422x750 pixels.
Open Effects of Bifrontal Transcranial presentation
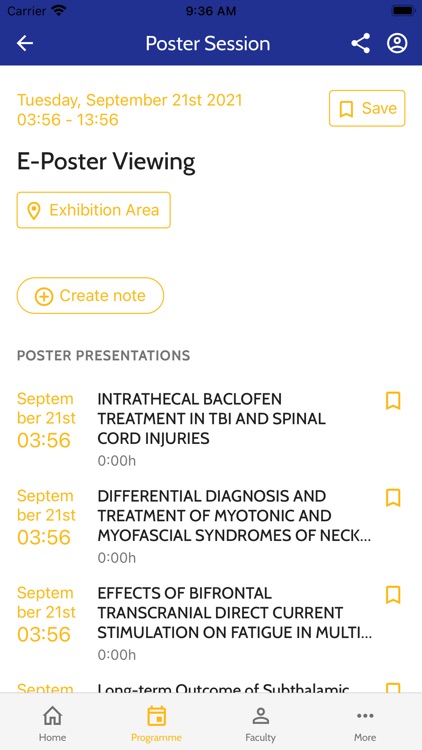211,622
